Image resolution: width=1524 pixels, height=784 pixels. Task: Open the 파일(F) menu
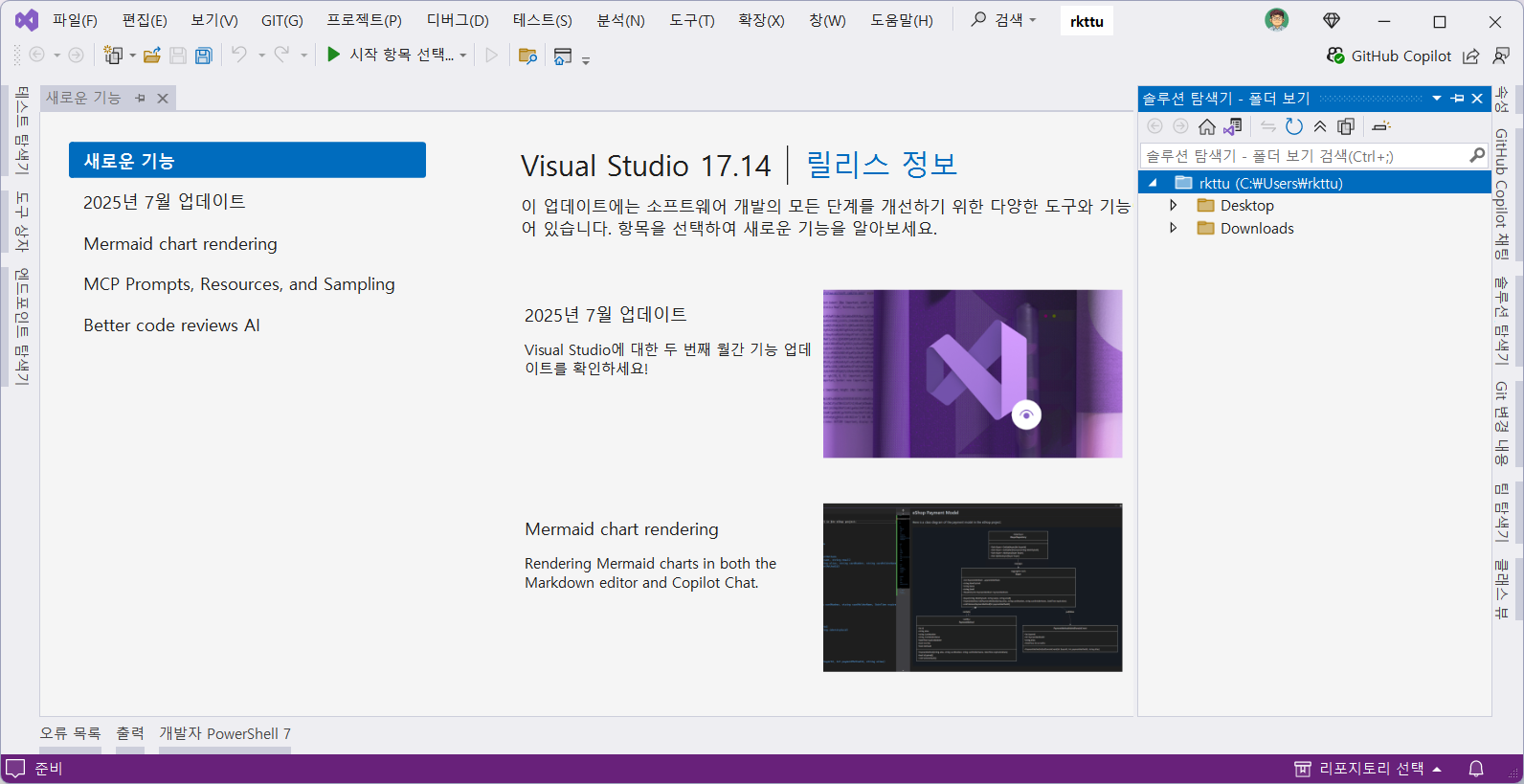[x=75, y=20]
